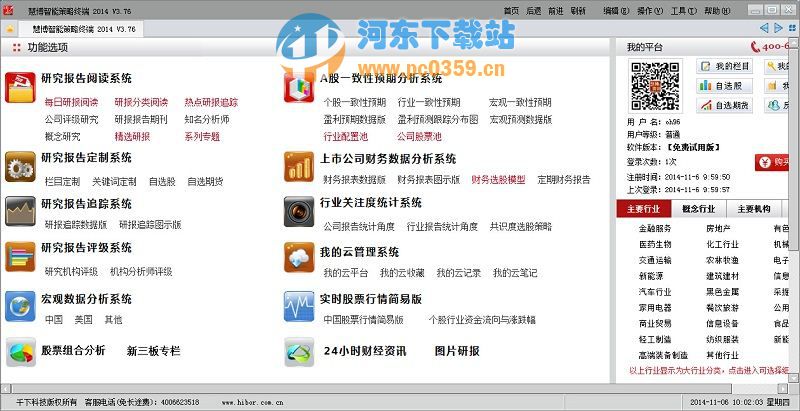Open 财务选股模型 link
The height and width of the screenshot is (411, 800).
(x=498, y=179)
